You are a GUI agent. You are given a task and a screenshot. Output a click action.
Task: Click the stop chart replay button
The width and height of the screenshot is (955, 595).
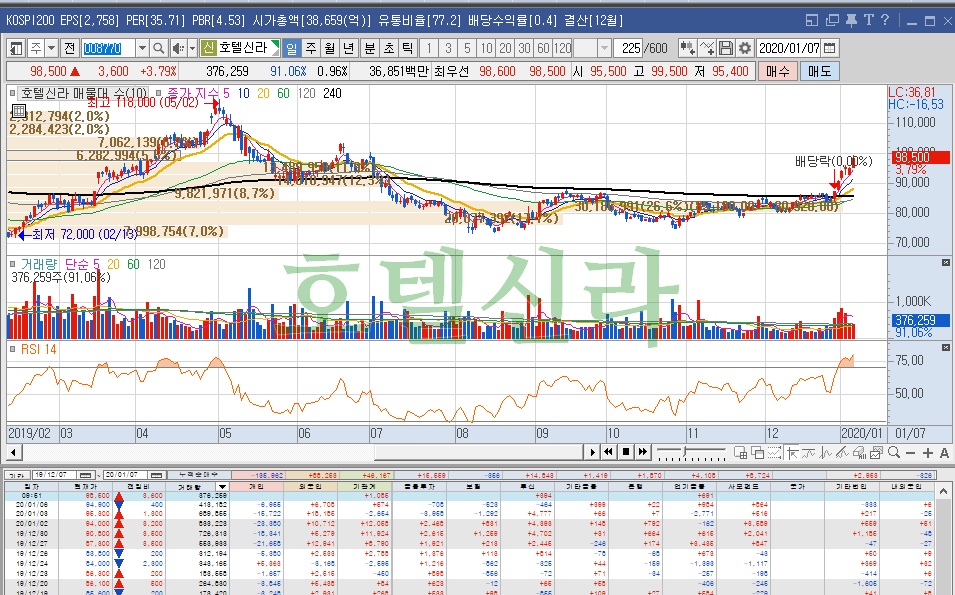(626, 452)
